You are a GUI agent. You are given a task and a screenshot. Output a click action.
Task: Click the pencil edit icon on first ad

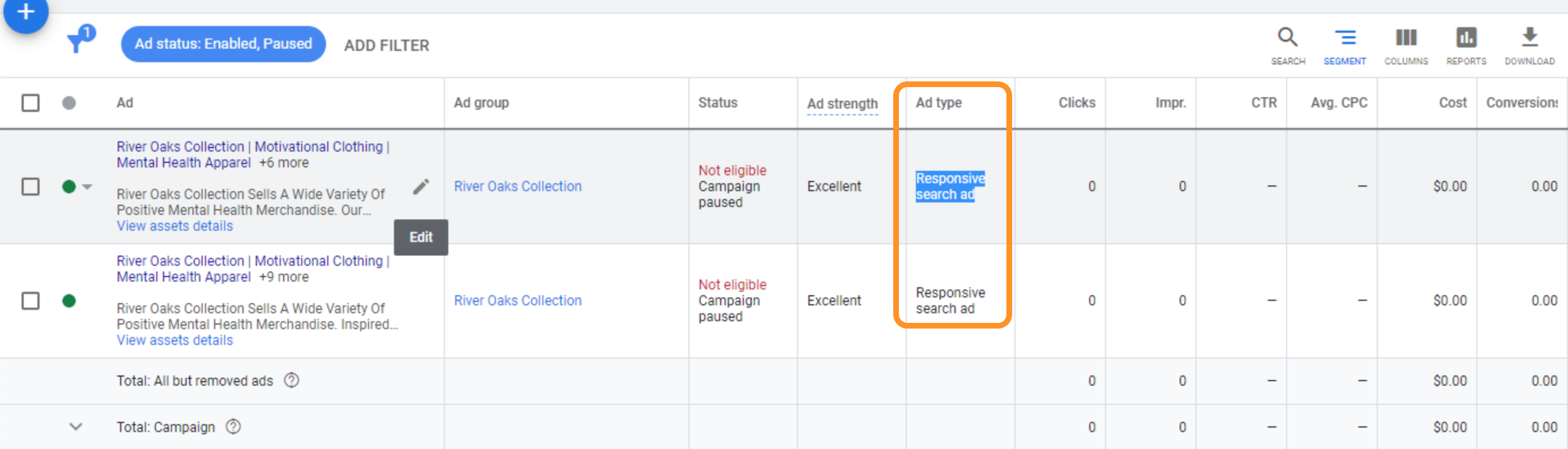pyautogui.click(x=421, y=187)
